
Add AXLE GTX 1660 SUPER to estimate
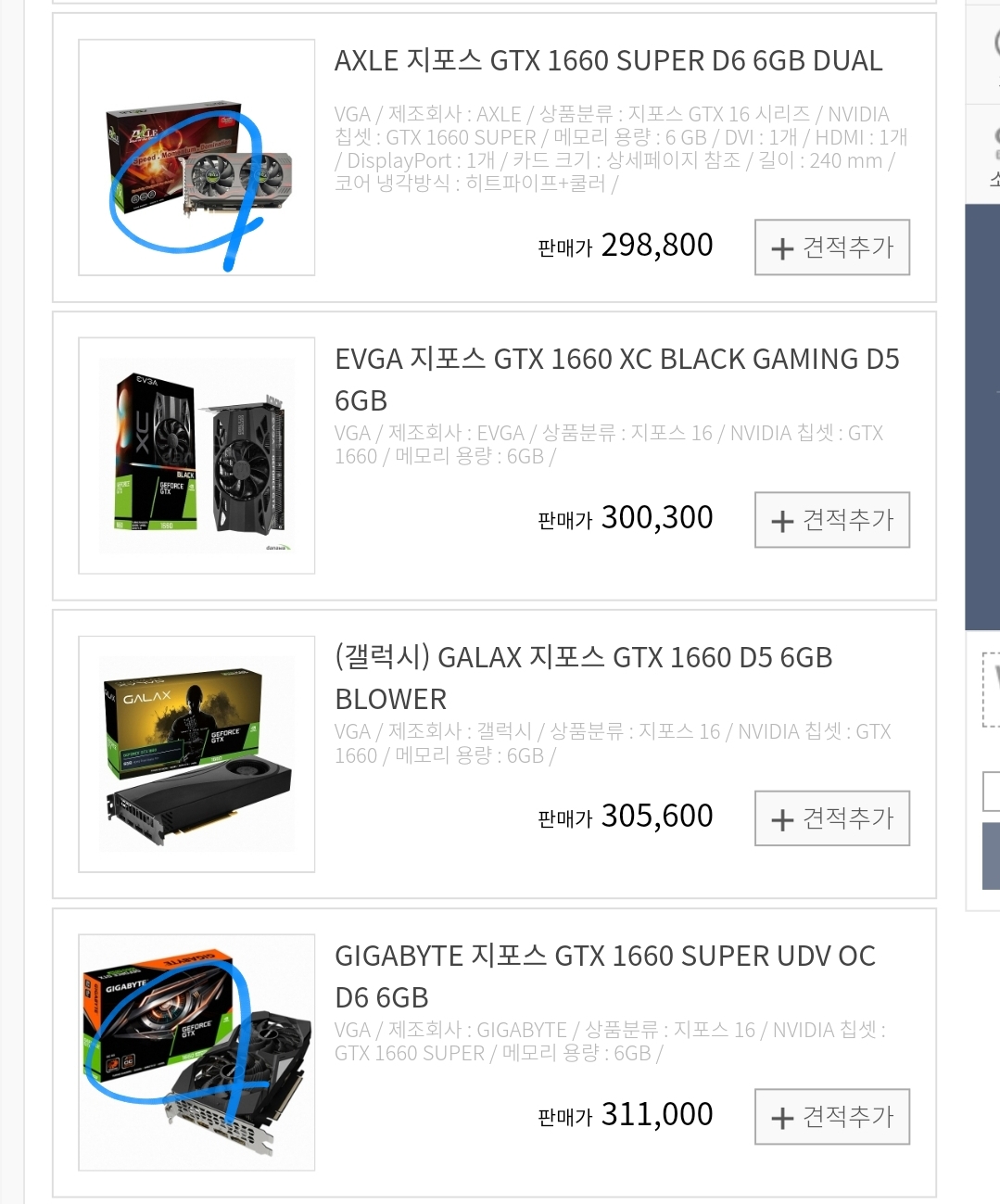click(x=832, y=247)
